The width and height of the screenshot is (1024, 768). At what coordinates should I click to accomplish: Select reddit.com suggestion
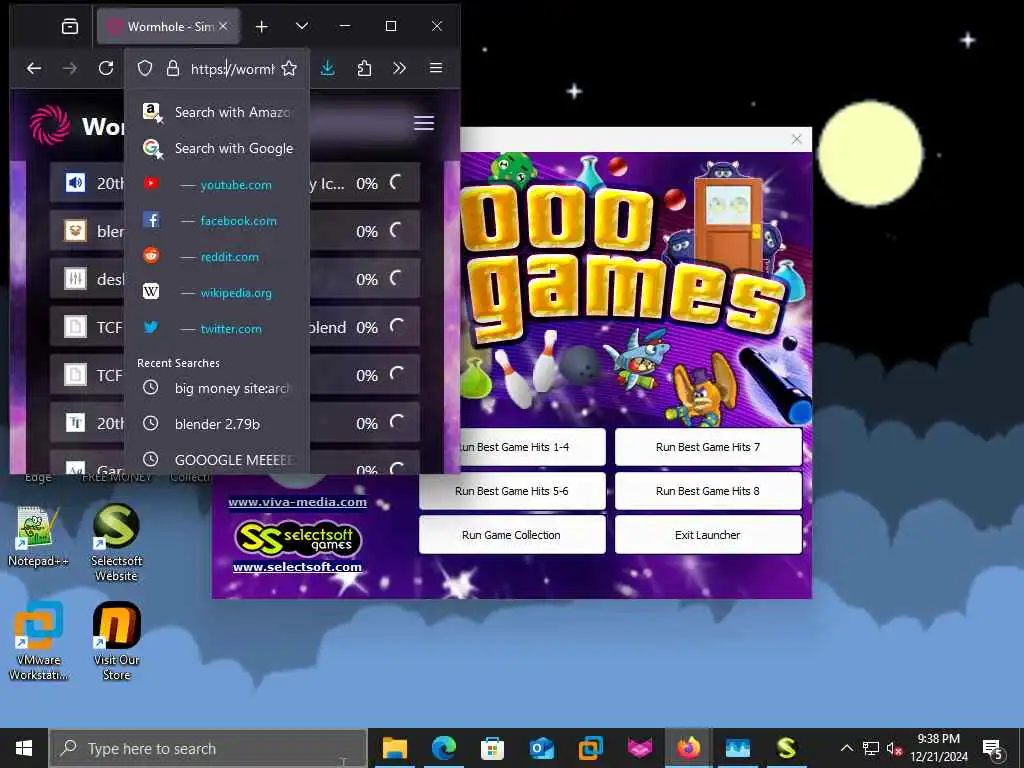point(217,257)
